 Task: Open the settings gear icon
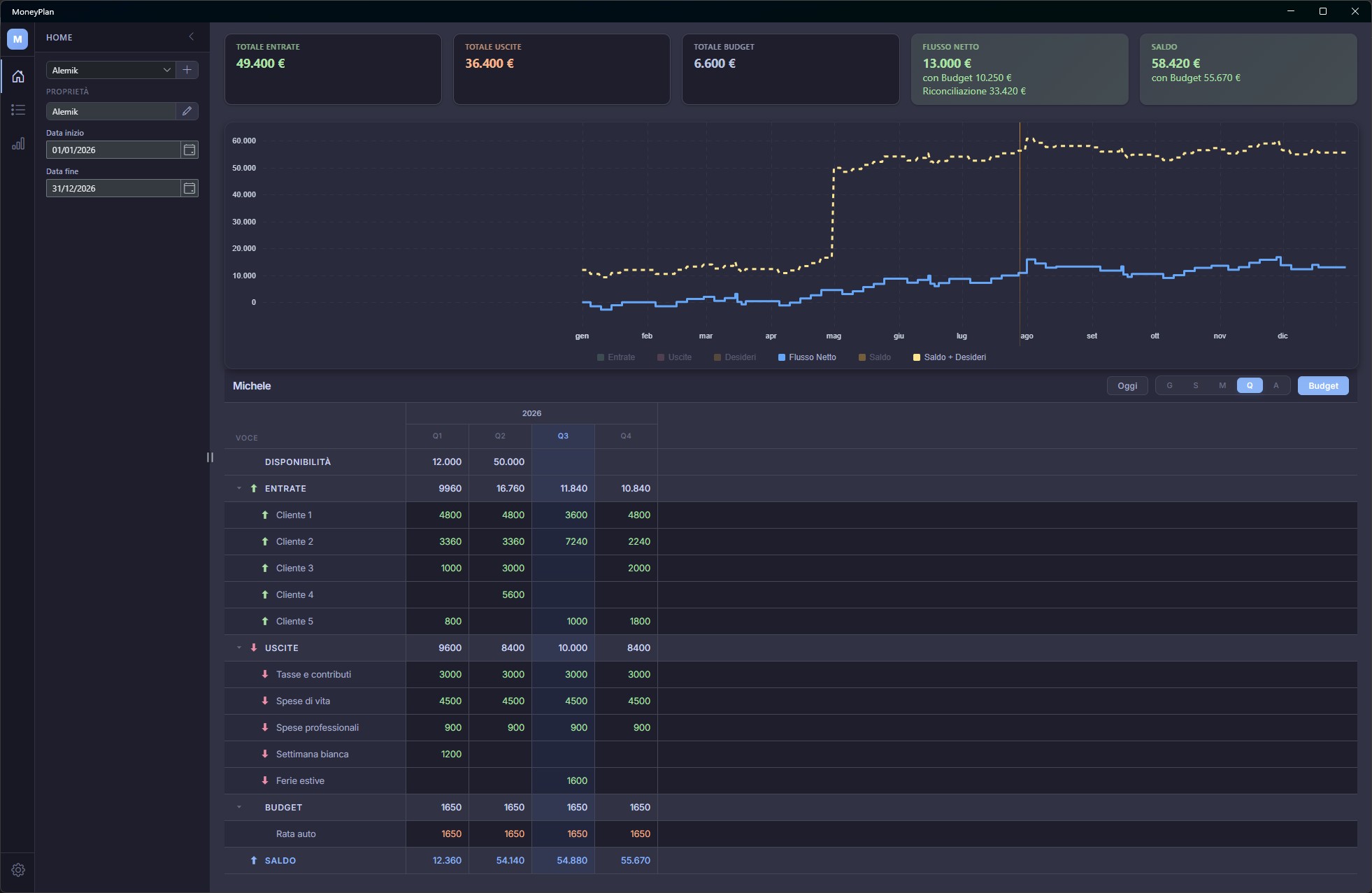pyautogui.click(x=18, y=870)
